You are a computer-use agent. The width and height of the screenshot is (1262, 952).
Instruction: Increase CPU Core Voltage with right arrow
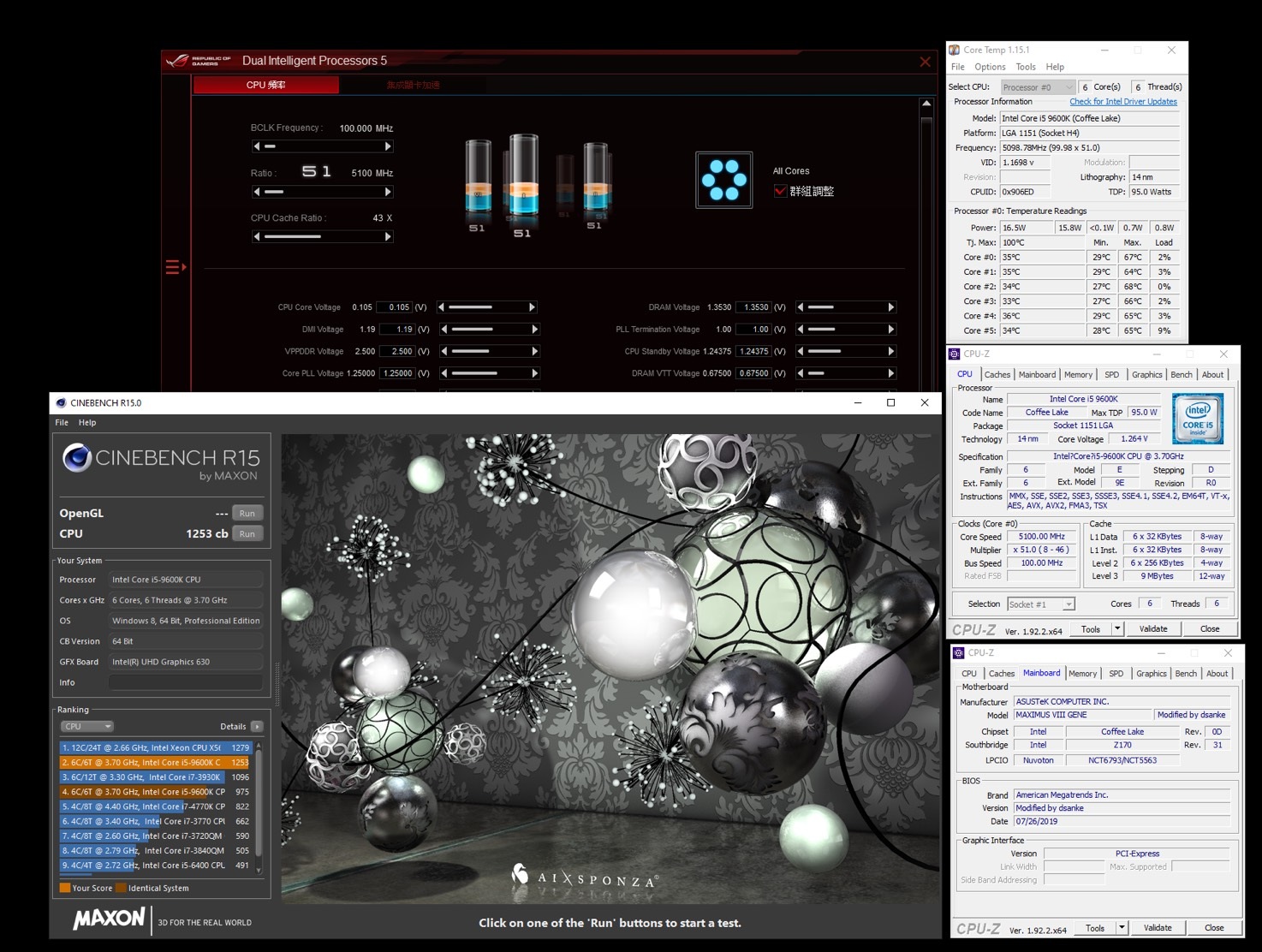532,307
